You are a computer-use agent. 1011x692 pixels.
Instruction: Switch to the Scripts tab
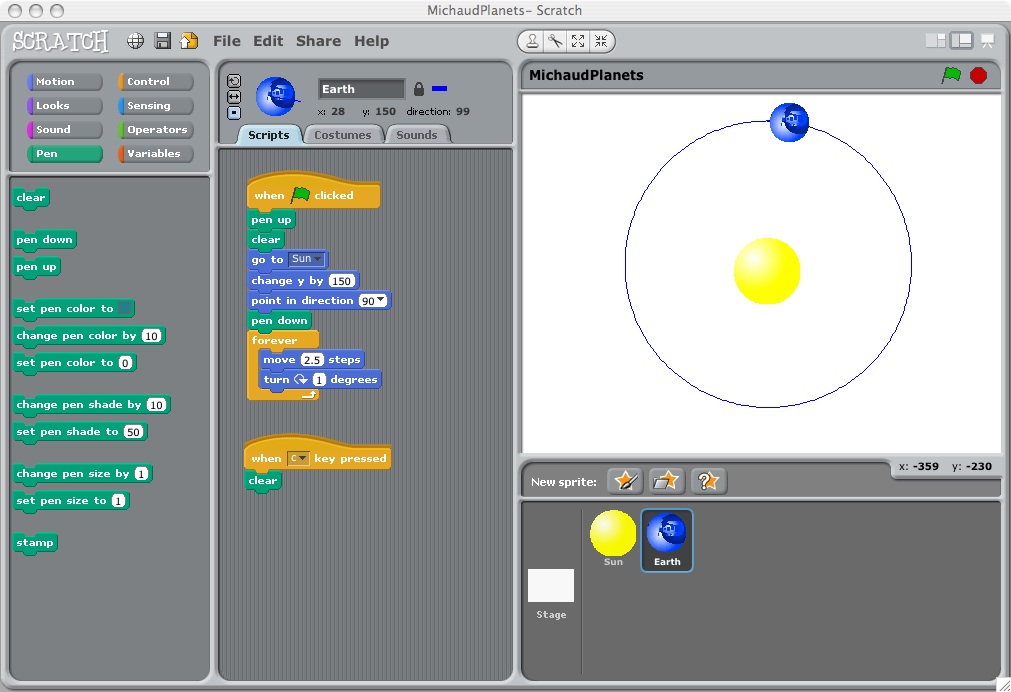tap(269, 135)
